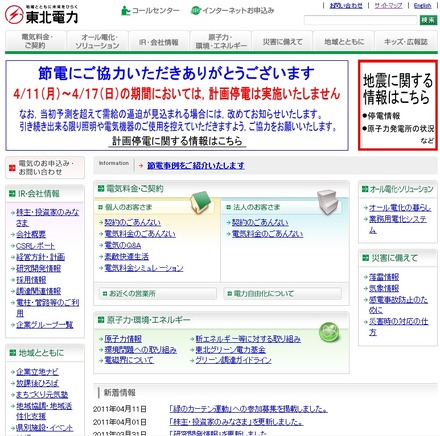
Task: Open the グリーン調達ガイドライン link
Action: (x=233, y=360)
